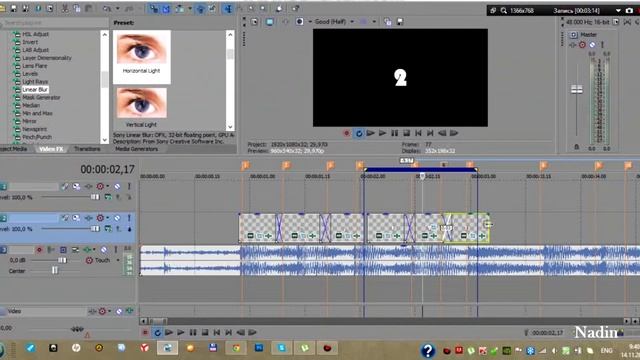Choose the Vertical Light preset thumbnail
Image resolution: width=640 pixels, height=360 pixels.
tap(142, 107)
